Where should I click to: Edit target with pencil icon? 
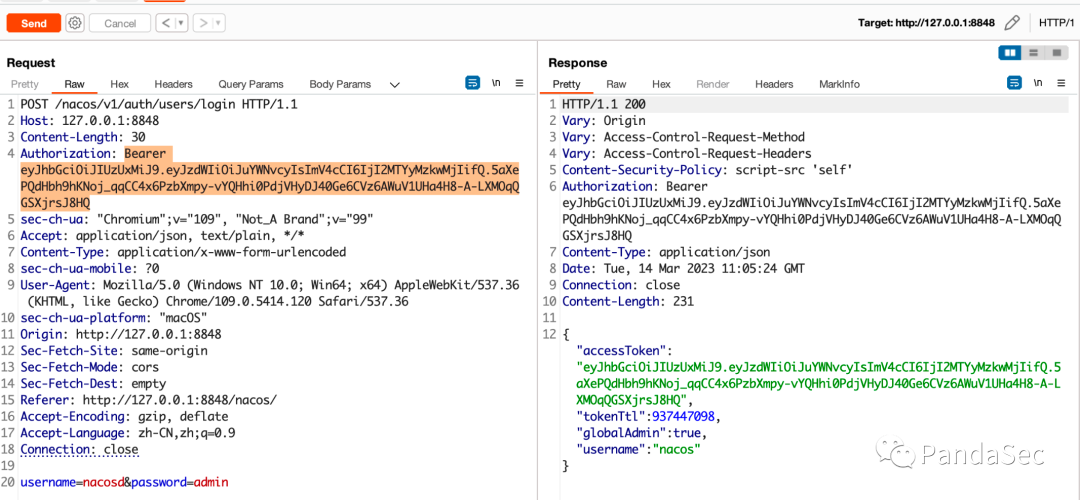1011,23
